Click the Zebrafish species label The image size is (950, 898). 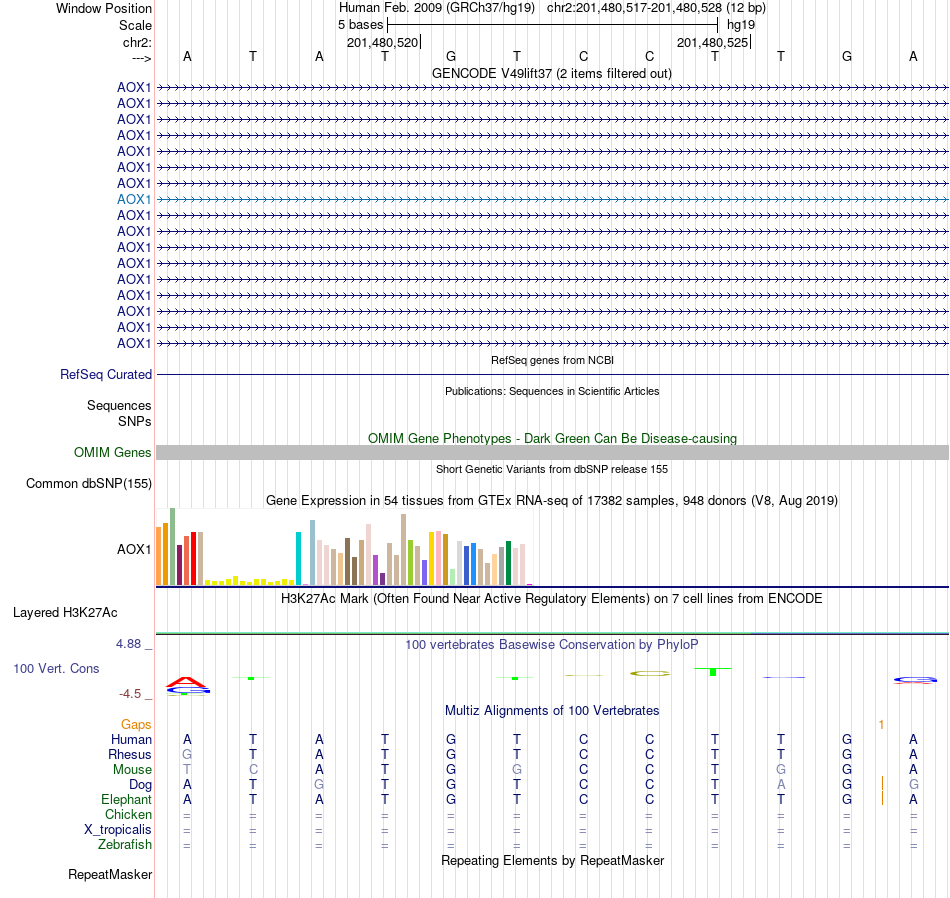tap(125, 845)
